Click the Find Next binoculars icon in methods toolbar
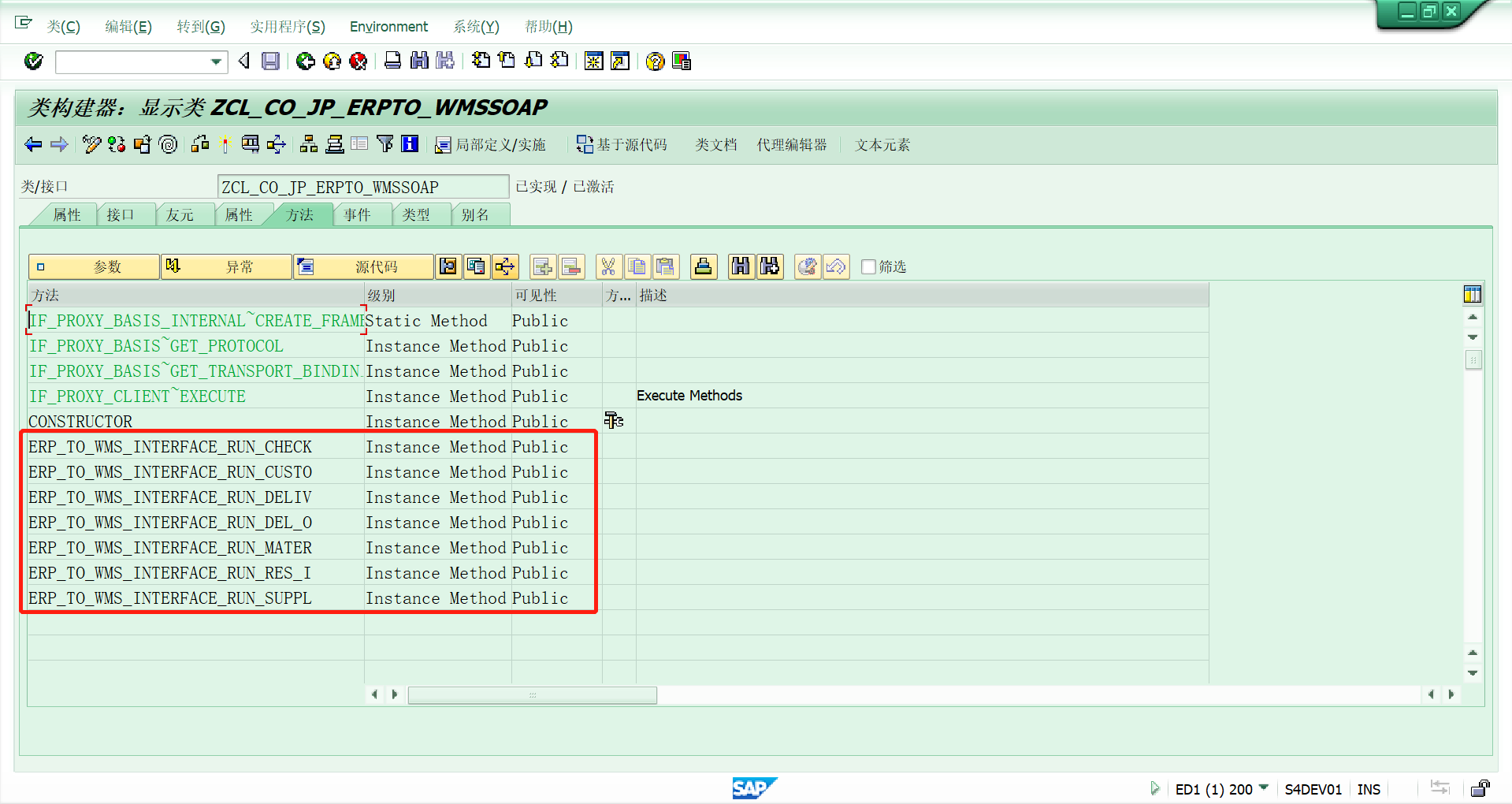 click(x=770, y=267)
